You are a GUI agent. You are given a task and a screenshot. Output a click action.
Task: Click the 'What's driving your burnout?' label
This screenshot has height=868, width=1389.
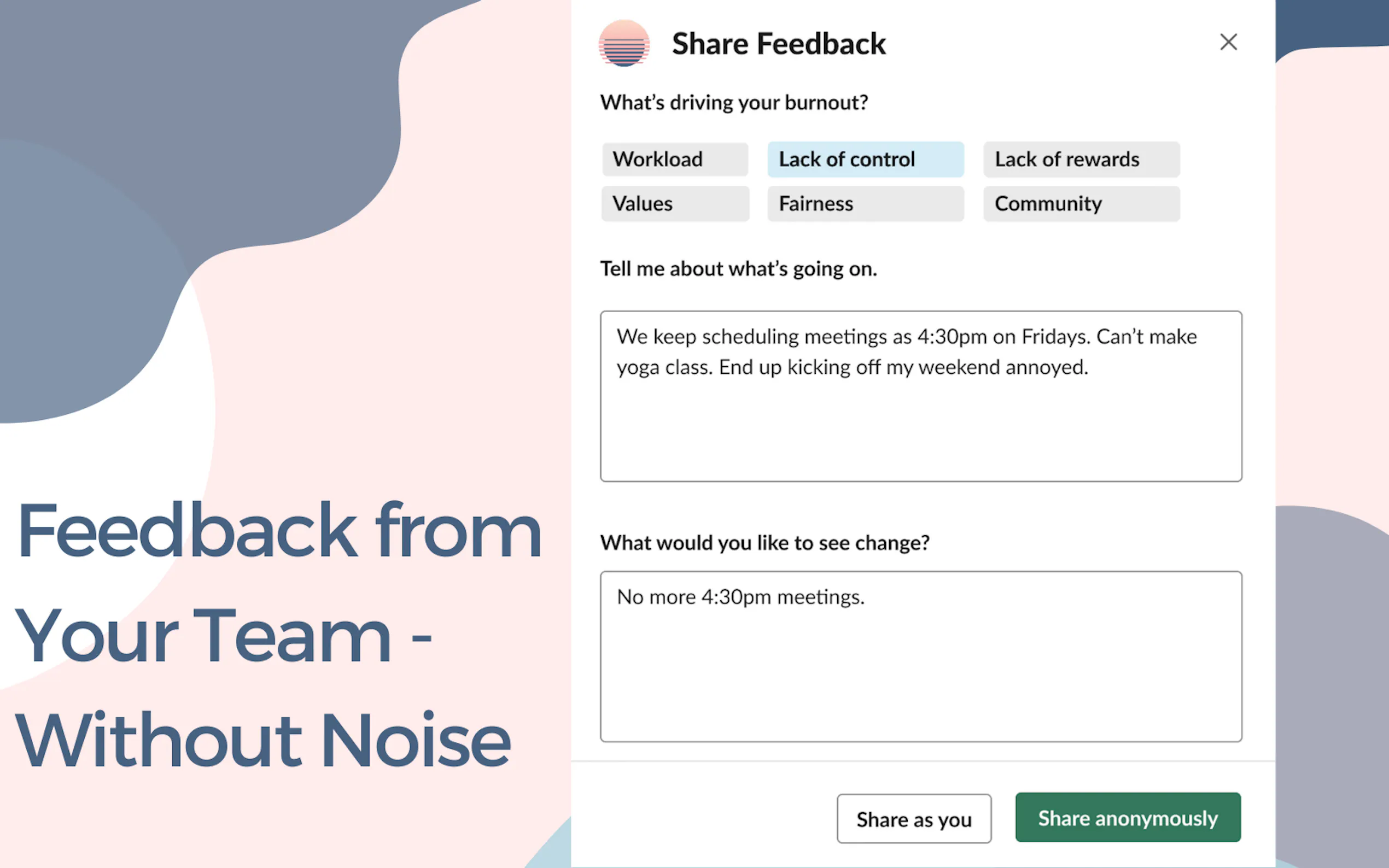734,103
